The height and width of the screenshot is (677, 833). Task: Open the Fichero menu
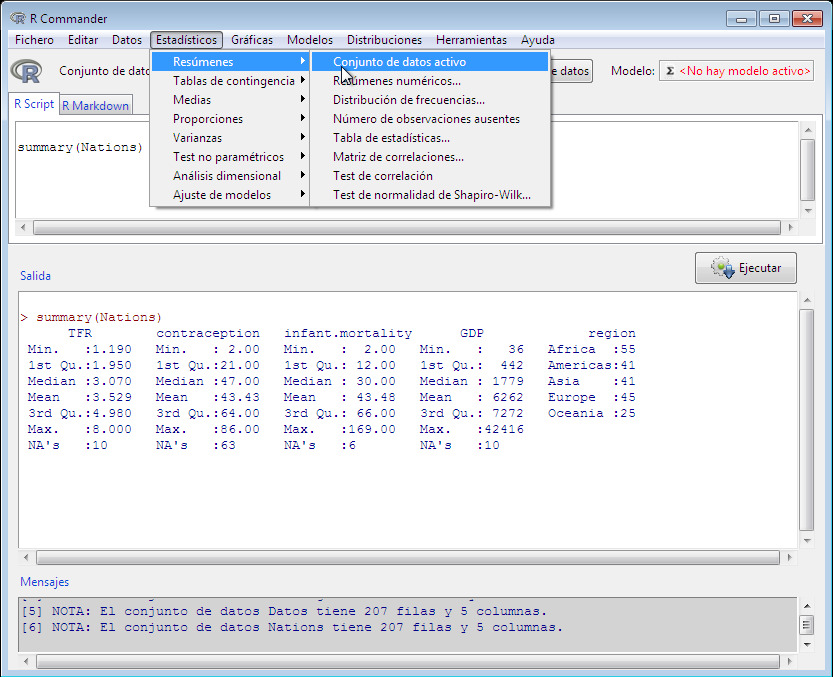point(34,40)
